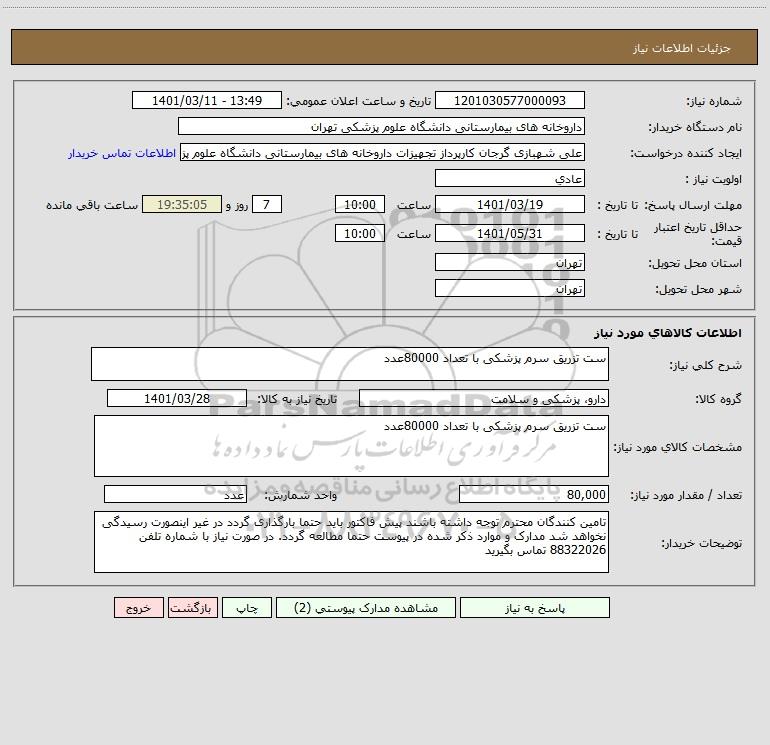The width and height of the screenshot is (770, 745).
Task: Click the مهلت ارسال پاسخ label
Action: click(693, 205)
